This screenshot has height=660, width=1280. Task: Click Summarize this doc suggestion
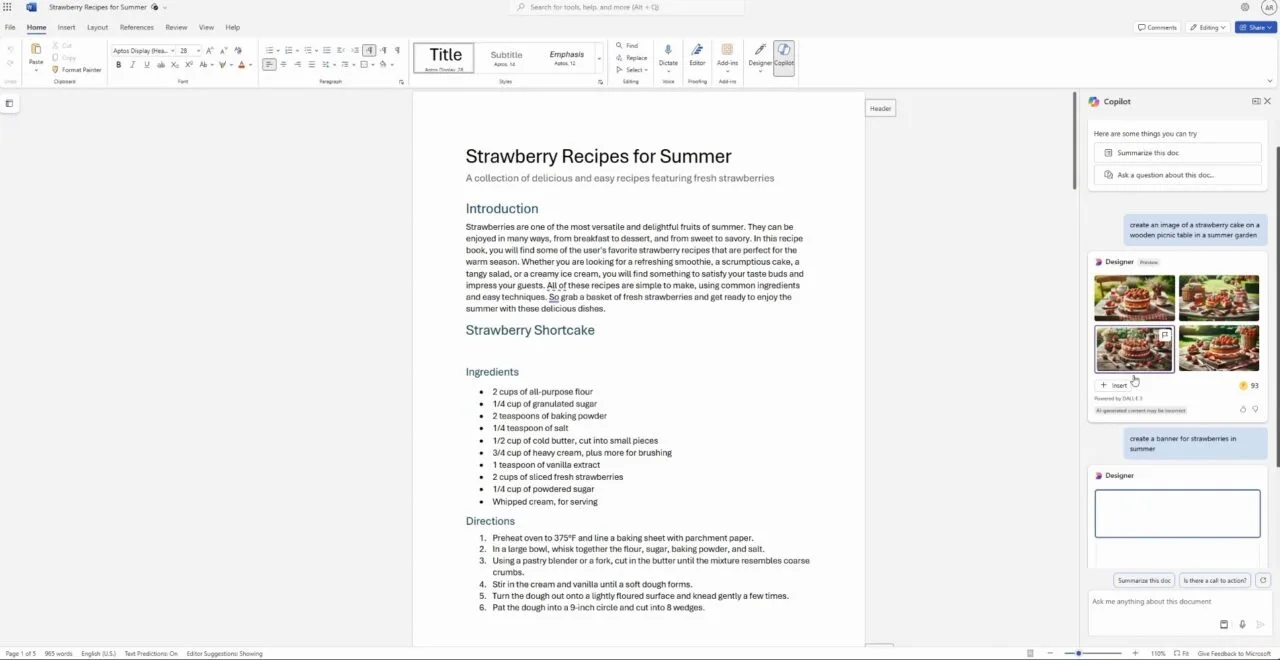1177,153
